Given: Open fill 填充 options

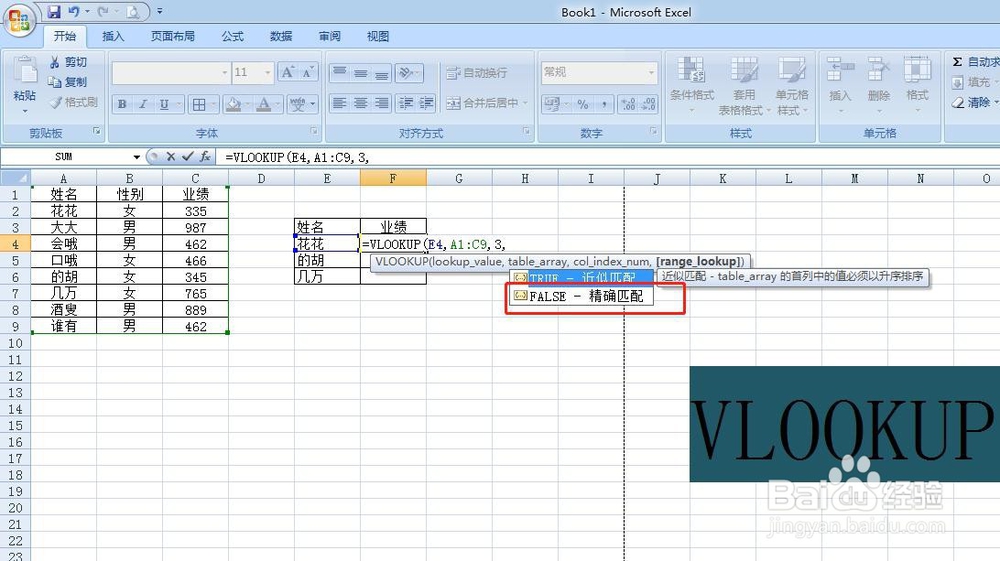Looking at the screenshot, I should [973, 82].
